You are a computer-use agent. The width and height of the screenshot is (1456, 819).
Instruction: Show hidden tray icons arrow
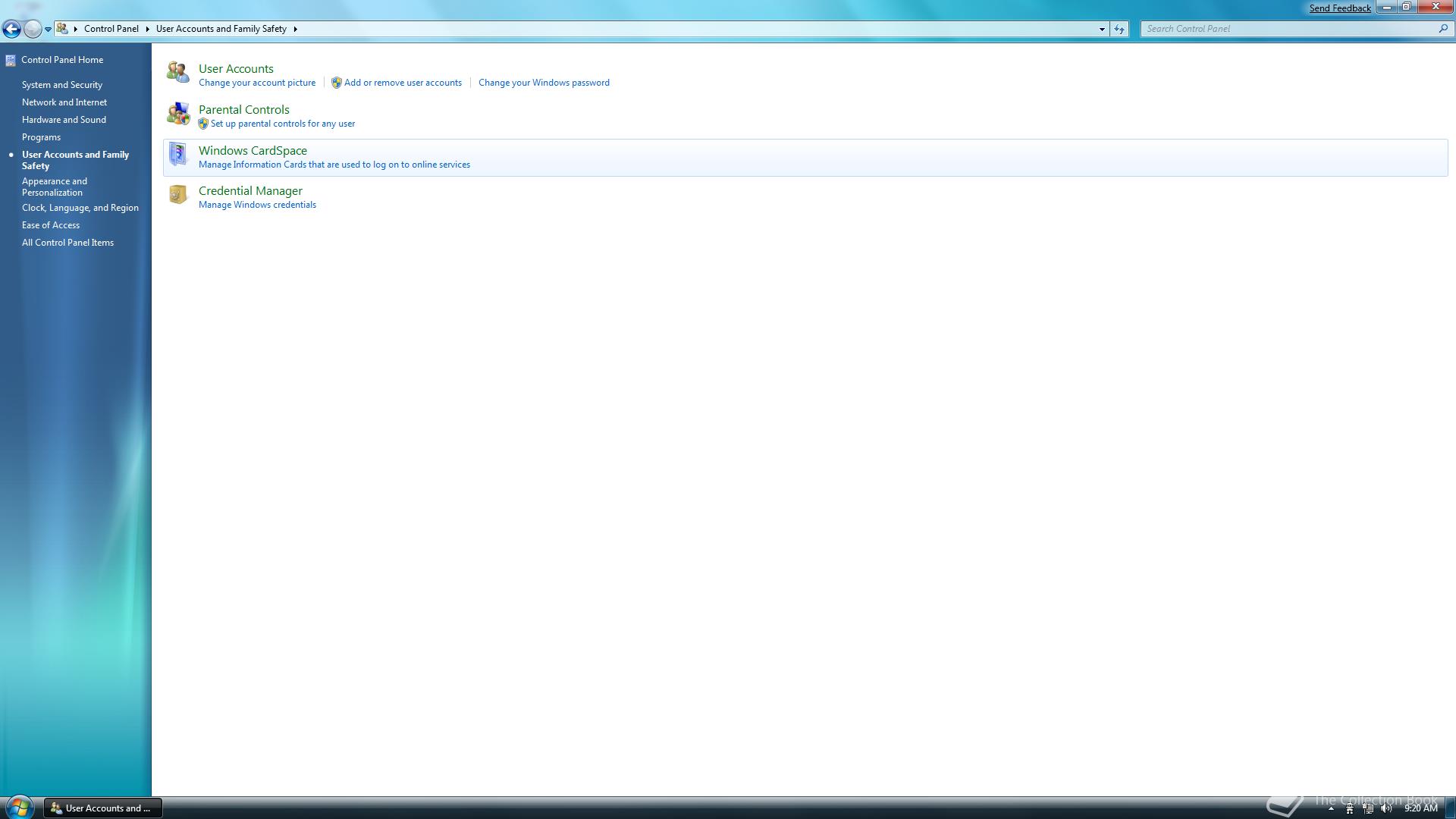pyautogui.click(x=1331, y=808)
